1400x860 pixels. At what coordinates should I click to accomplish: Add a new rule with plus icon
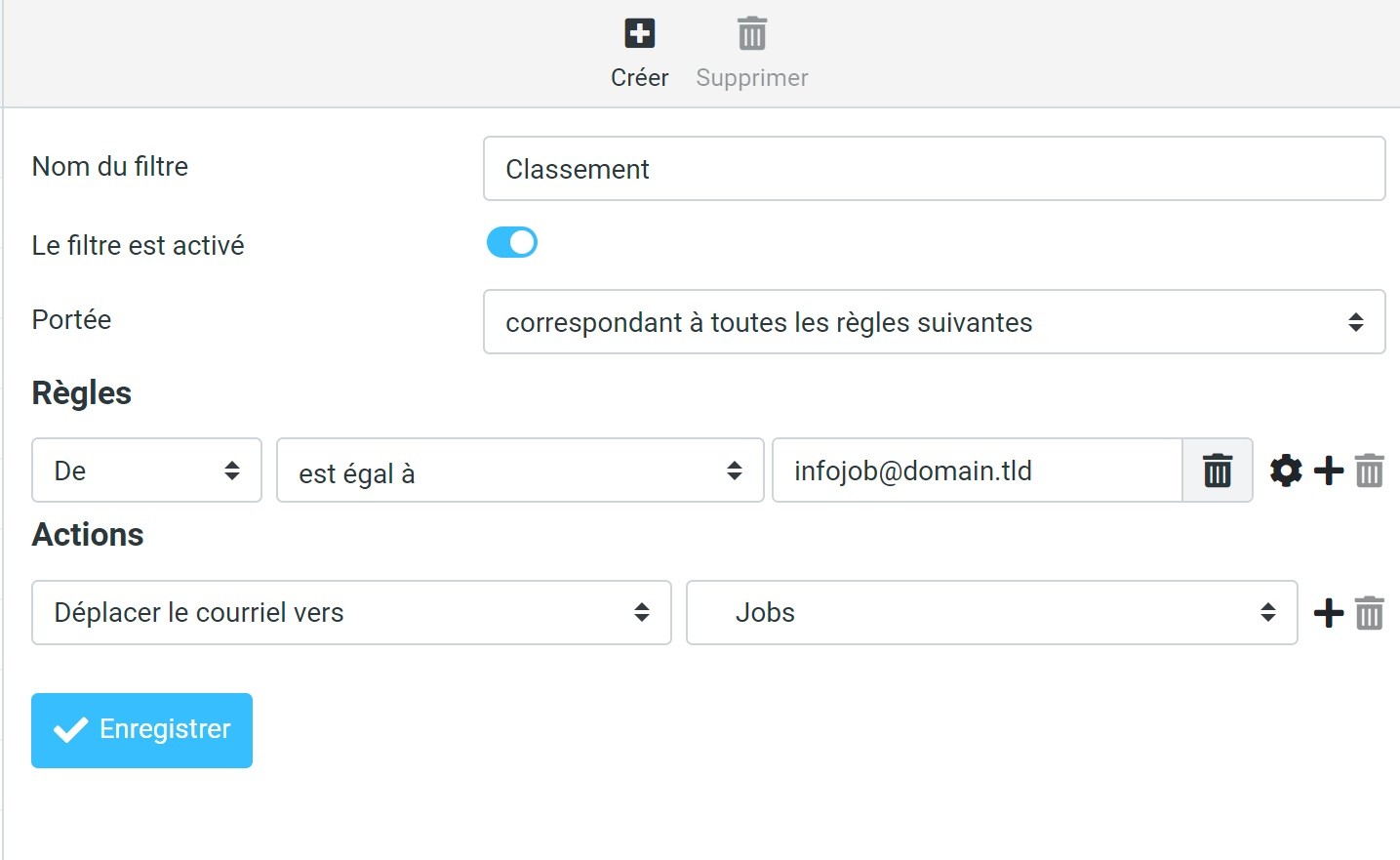click(1328, 471)
